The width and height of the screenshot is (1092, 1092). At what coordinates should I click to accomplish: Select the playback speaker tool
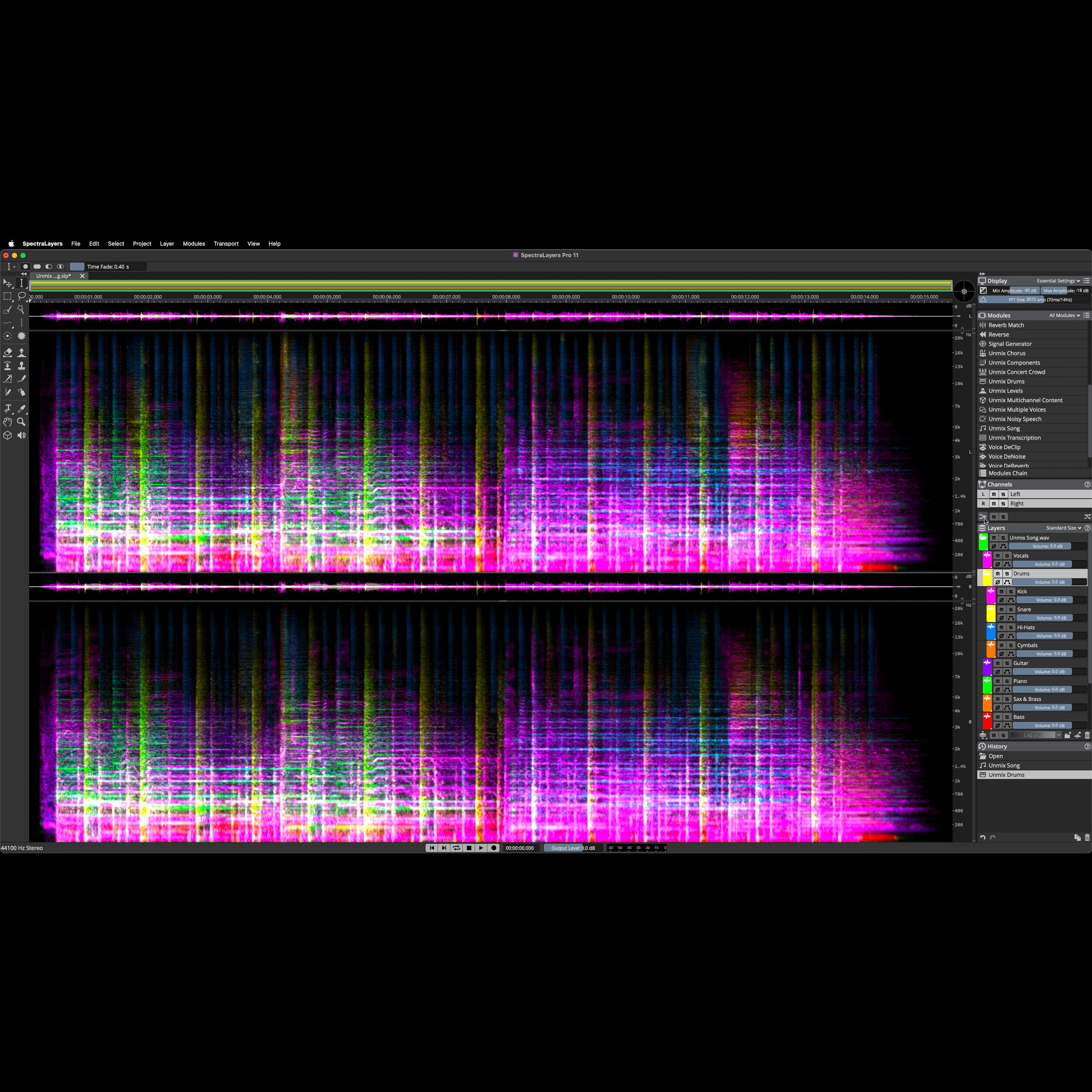coord(21,435)
